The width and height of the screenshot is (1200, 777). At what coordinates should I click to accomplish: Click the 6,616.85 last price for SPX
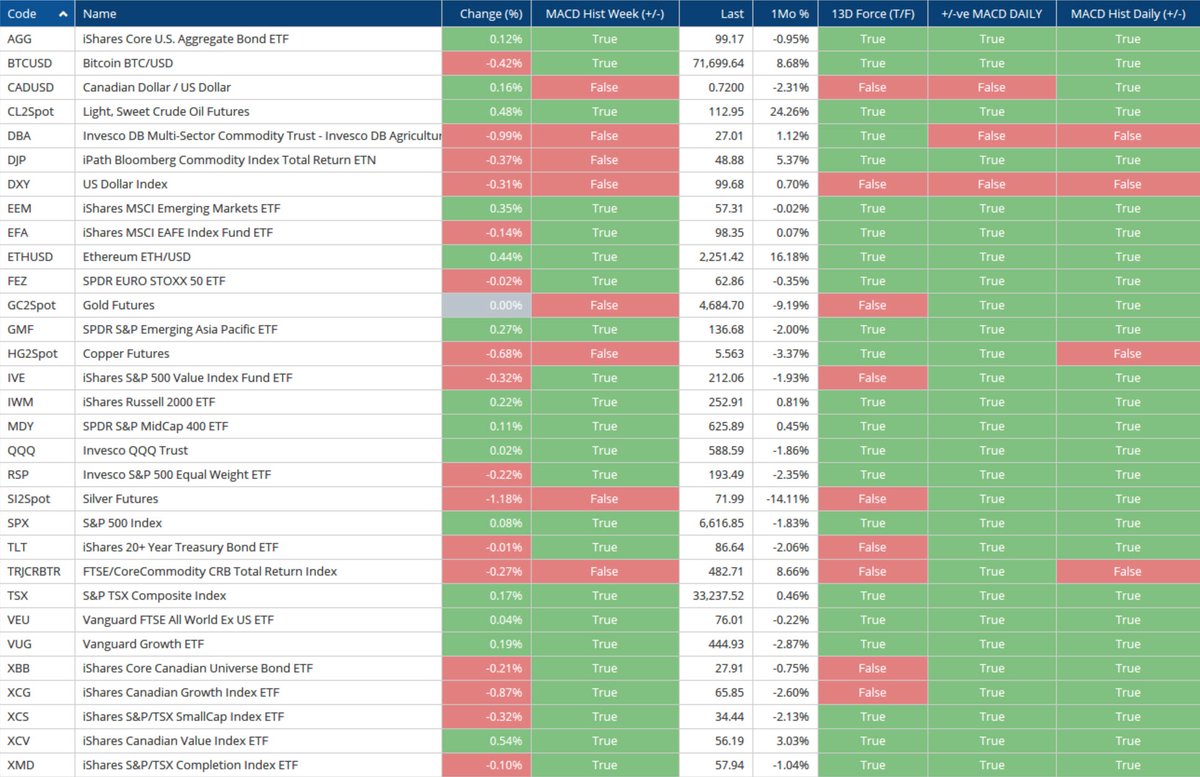pyautogui.click(x=714, y=523)
